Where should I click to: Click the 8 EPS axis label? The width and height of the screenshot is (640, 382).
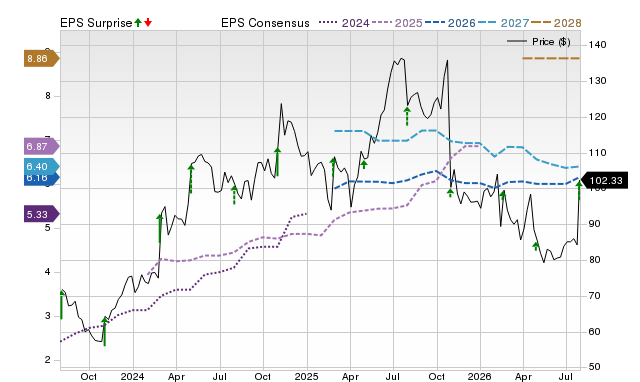[x=48, y=96]
